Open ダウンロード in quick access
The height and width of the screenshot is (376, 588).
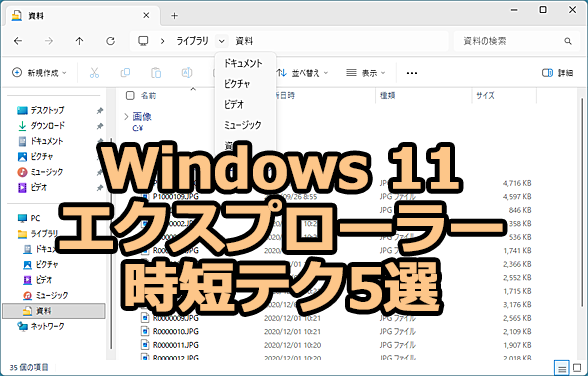[x=41, y=126]
